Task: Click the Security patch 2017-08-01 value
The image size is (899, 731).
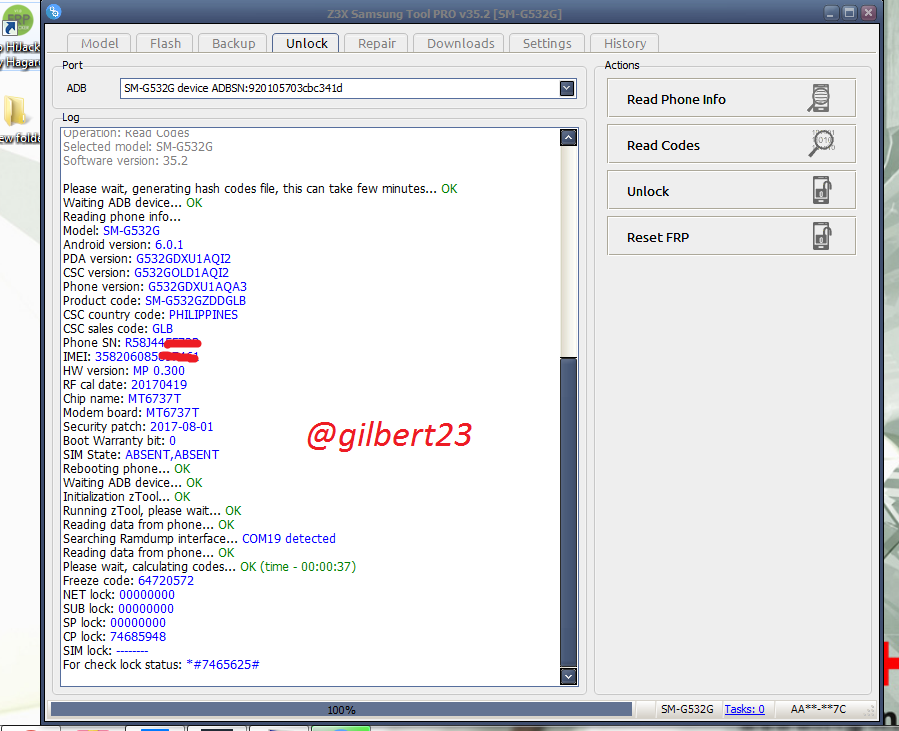Action: pyautogui.click(x=181, y=427)
